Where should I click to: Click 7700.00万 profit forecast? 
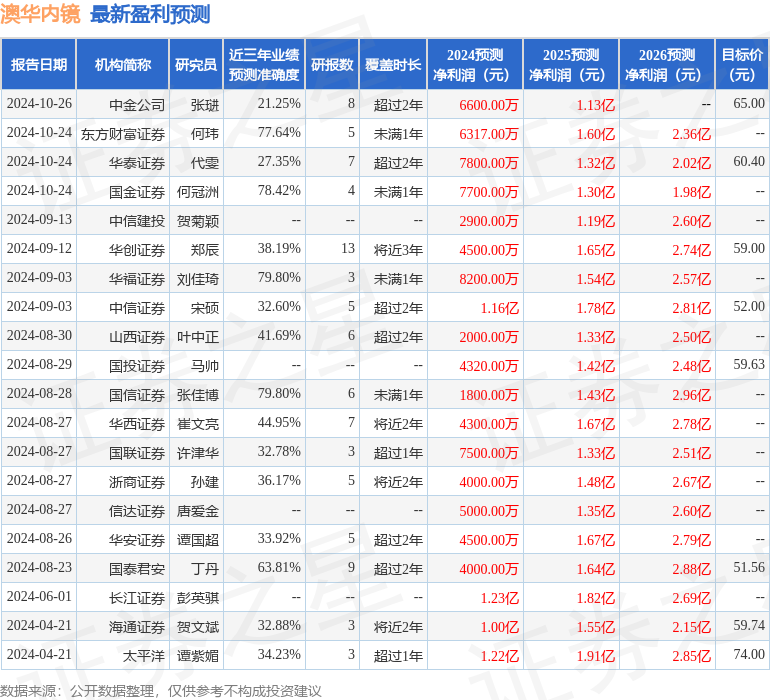(489, 192)
